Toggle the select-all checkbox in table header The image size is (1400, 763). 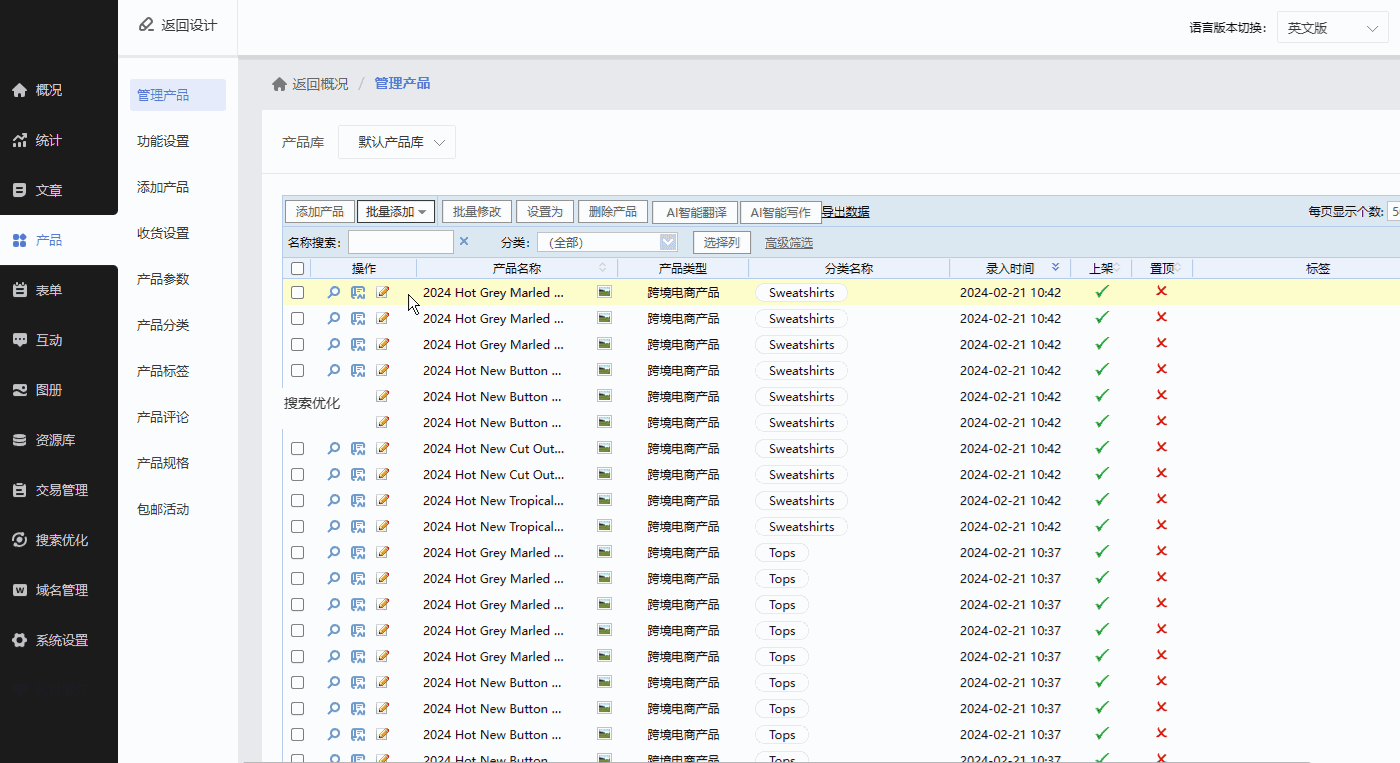point(297,268)
